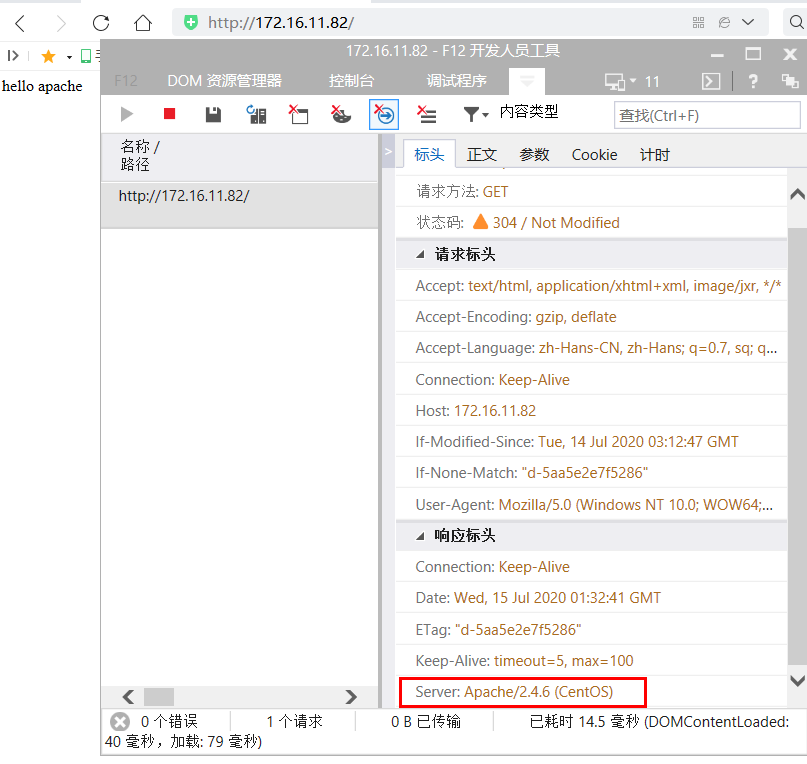Click the Keep-Alive timeout row

(x=592, y=661)
